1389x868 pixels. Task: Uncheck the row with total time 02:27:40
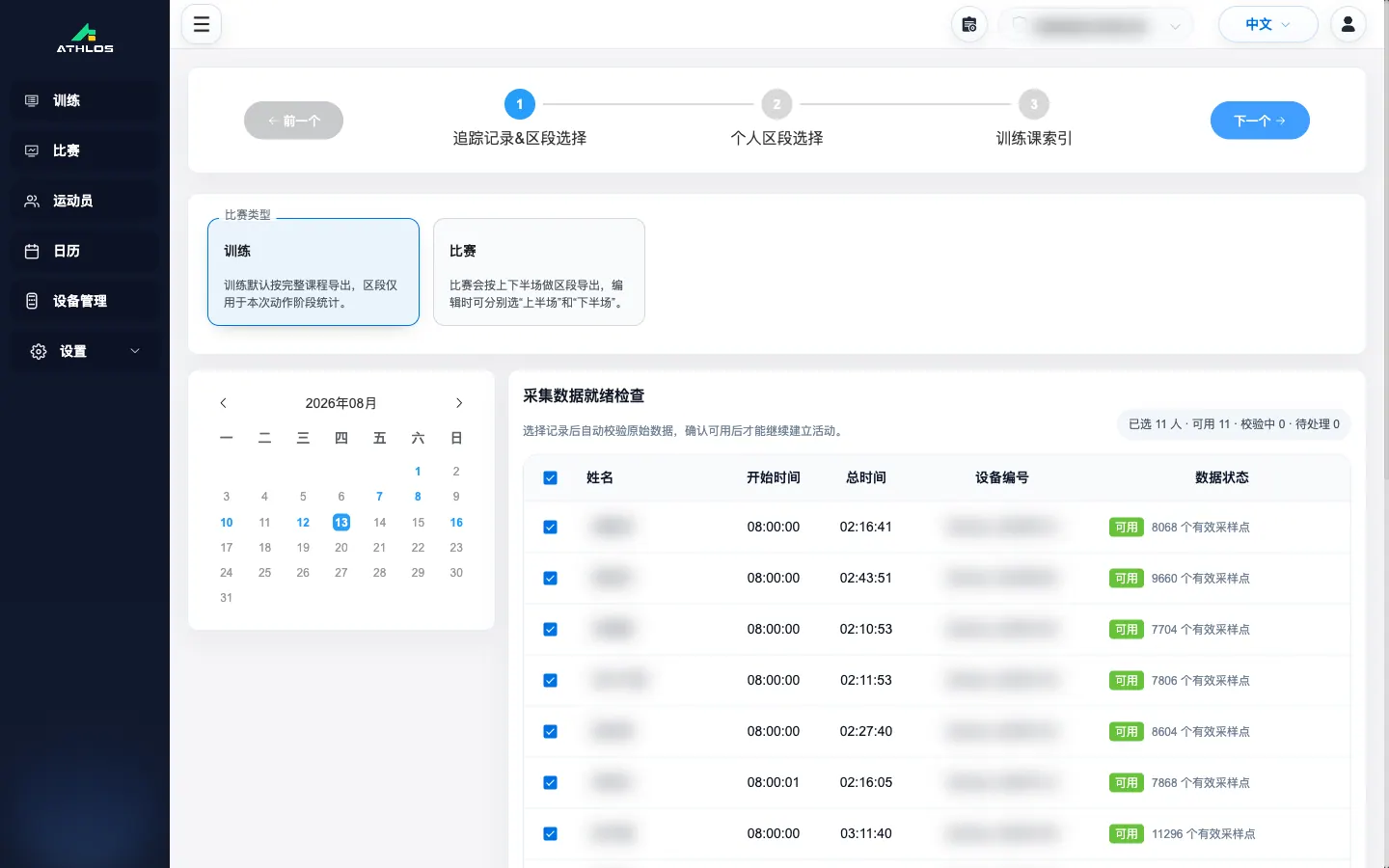point(551,732)
